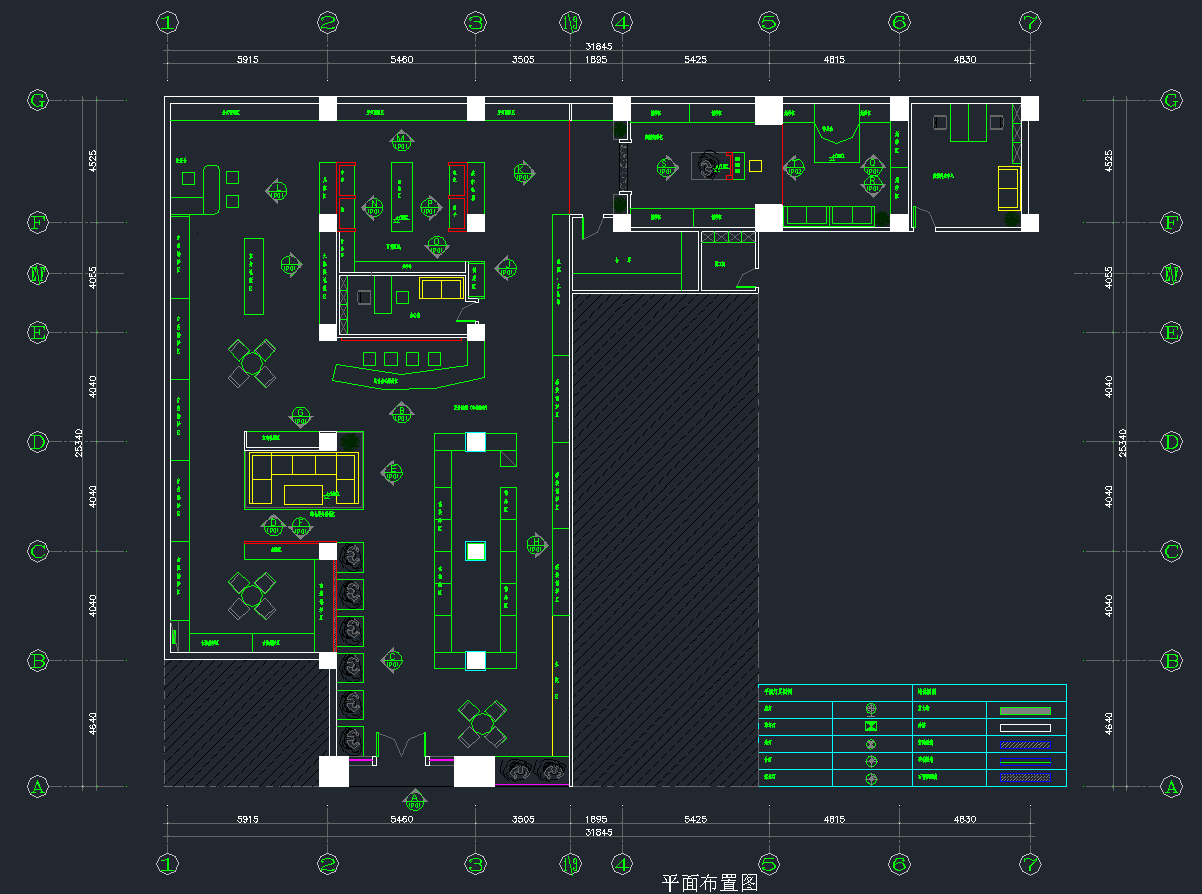
Task: Pick the crossed-square symbol in the legend
Action: pyautogui.click(x=871, y=726)
